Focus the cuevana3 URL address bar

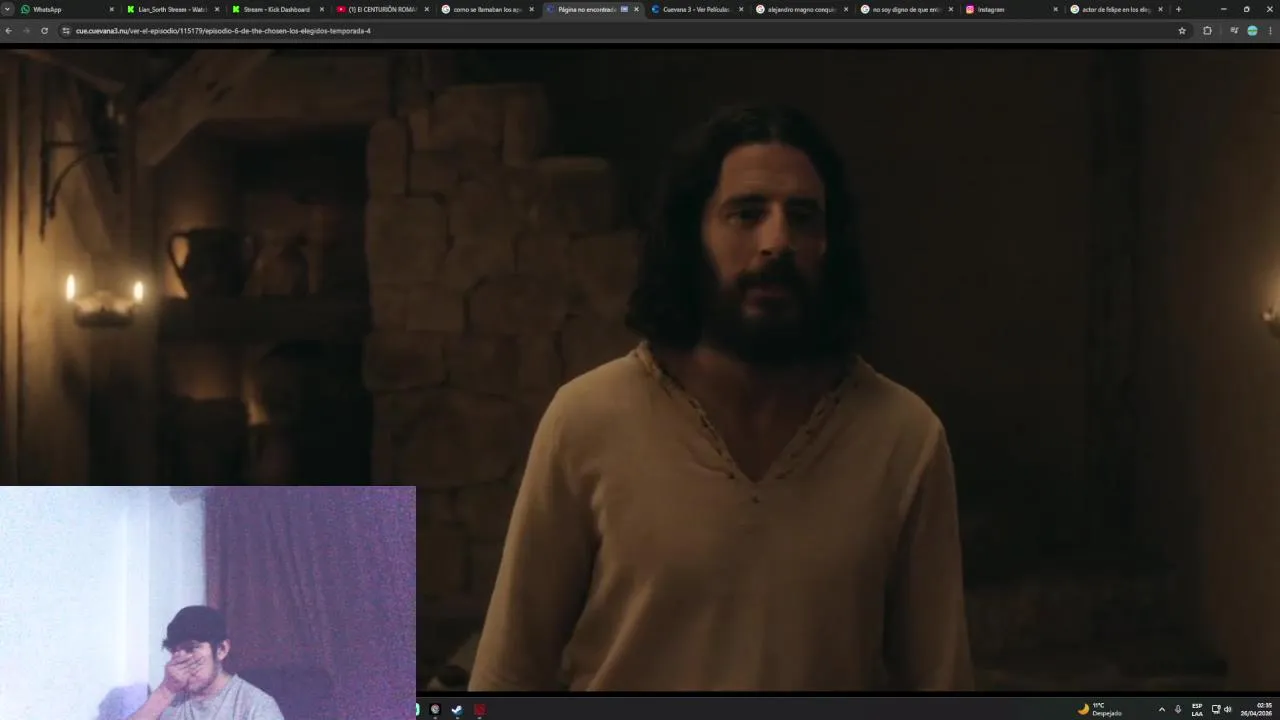pos(620,31)
